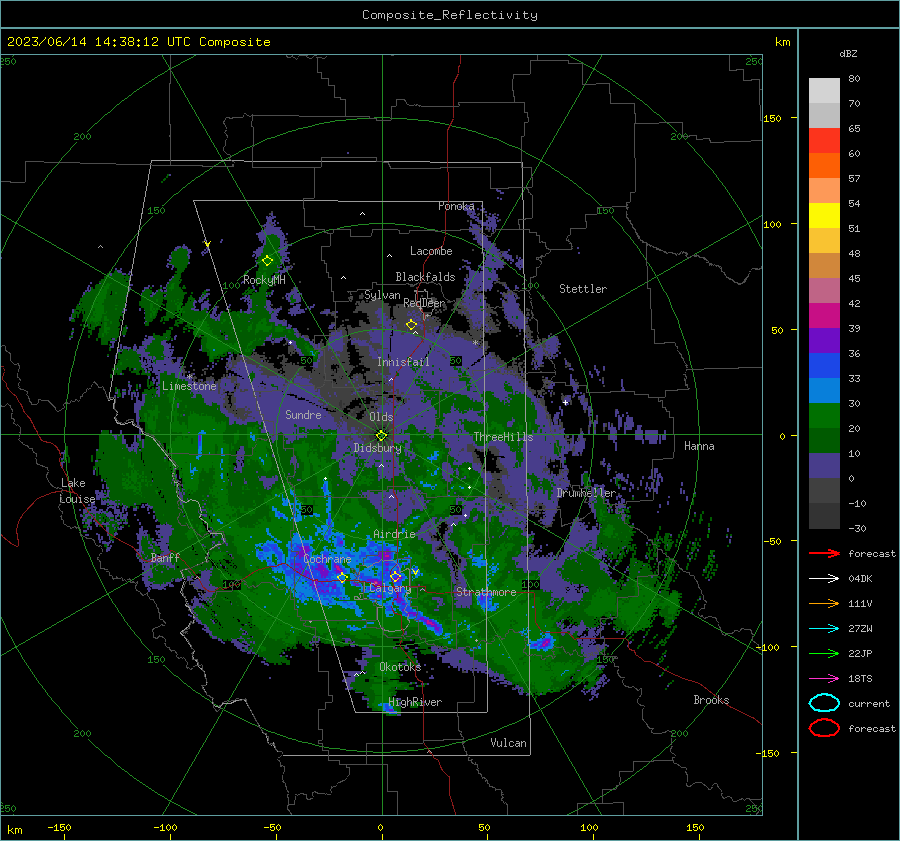Select the 80 dBZ light gray swatch

coord(824,91)
